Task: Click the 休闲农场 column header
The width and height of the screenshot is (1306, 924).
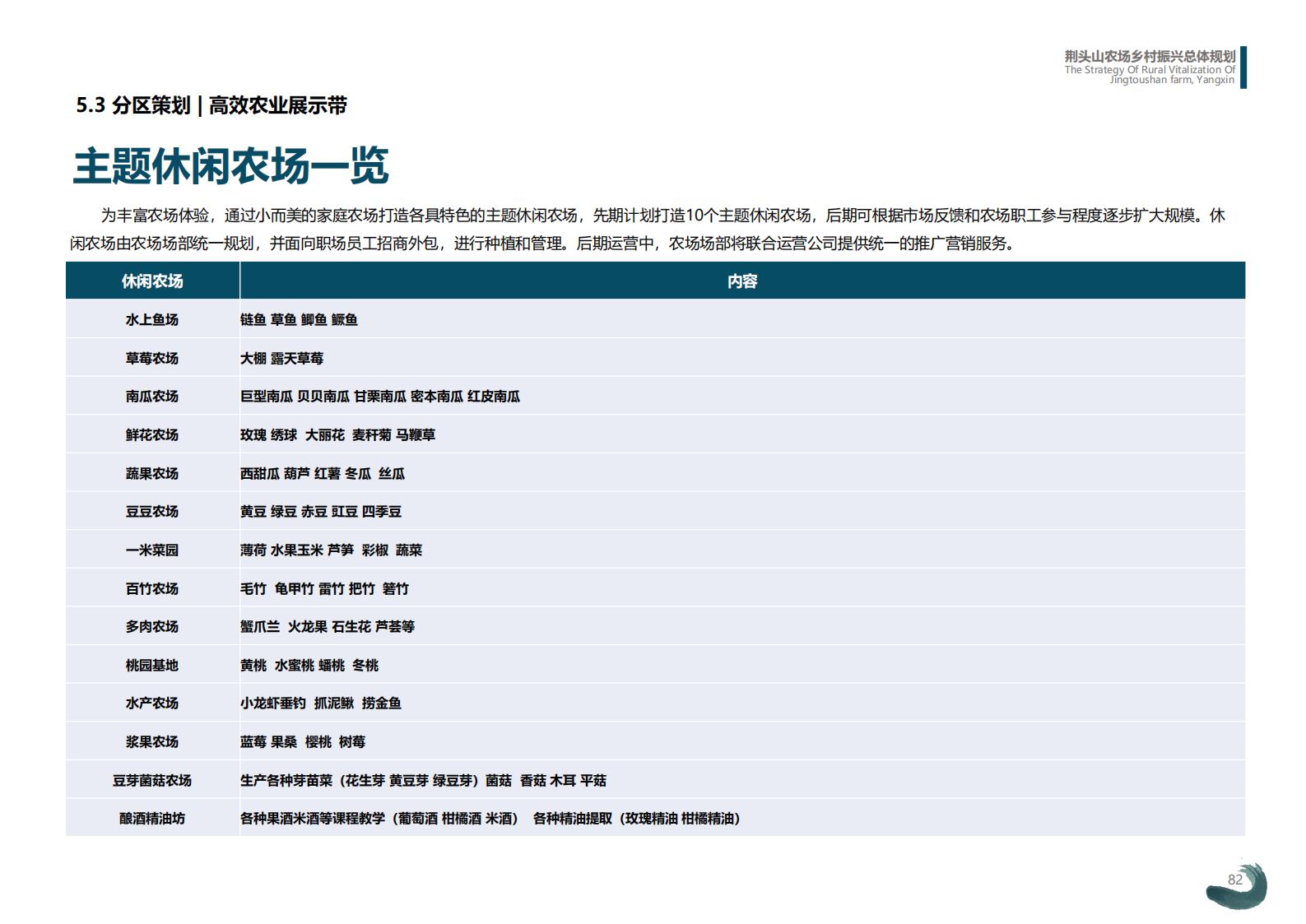Action: (152, 281)
